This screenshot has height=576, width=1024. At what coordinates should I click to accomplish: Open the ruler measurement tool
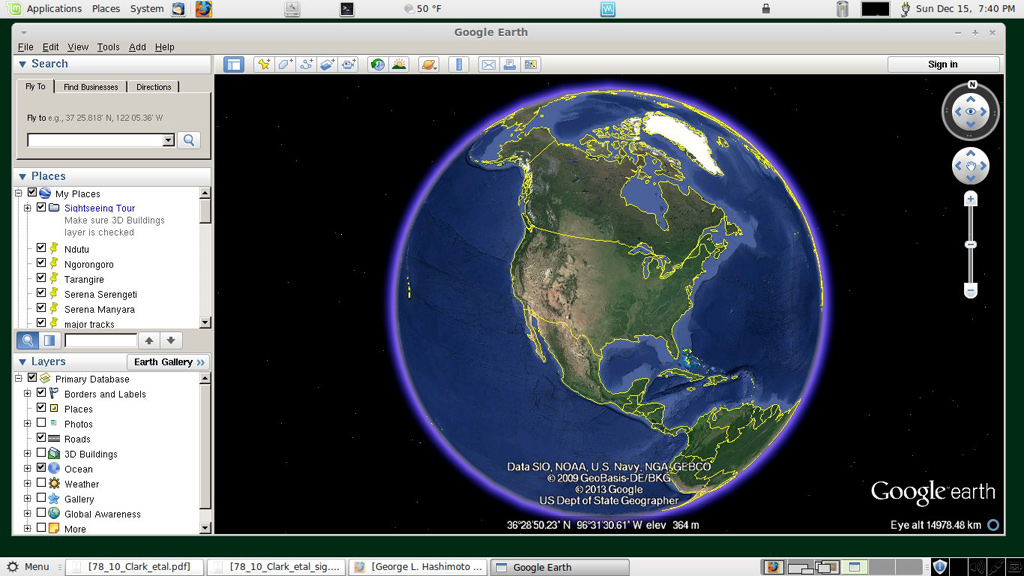pyautogui.click(x=459, y=65)
